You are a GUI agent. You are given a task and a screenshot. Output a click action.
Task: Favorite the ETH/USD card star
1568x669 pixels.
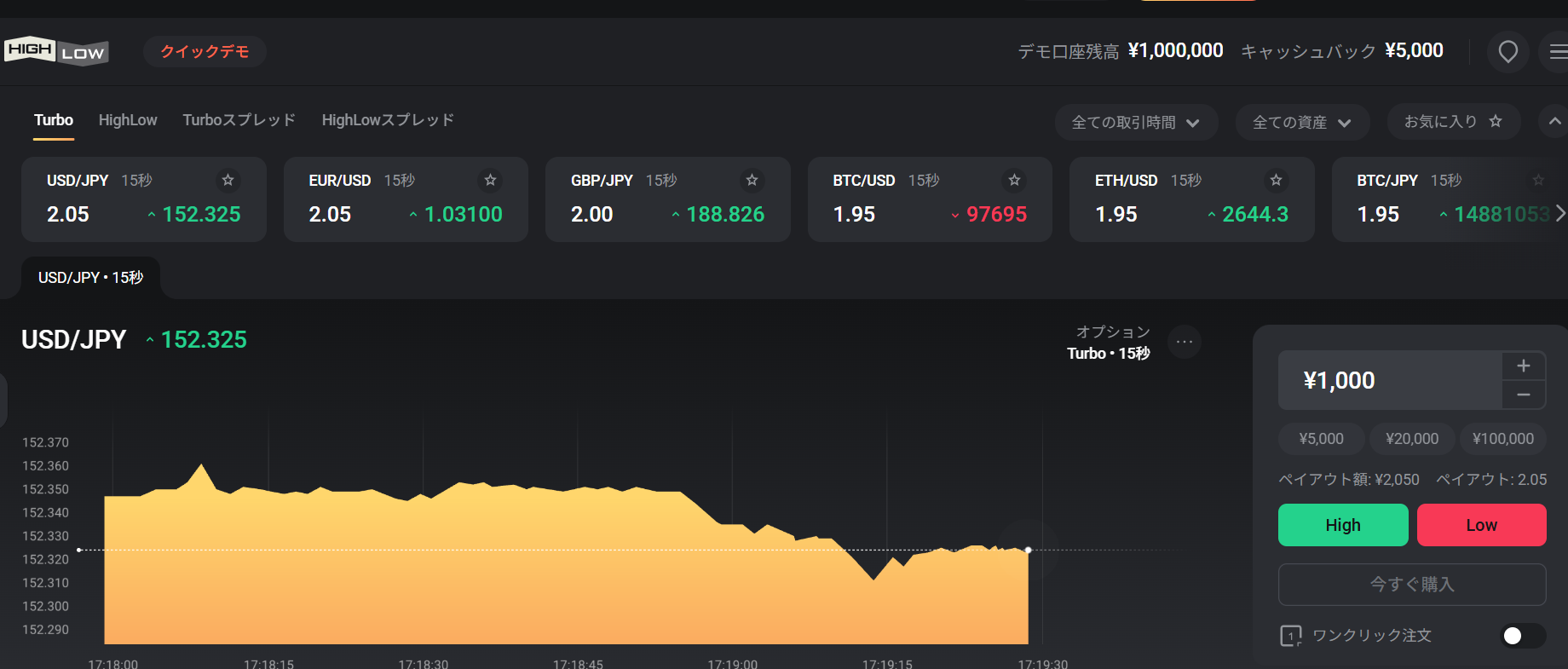(1276, 180)
